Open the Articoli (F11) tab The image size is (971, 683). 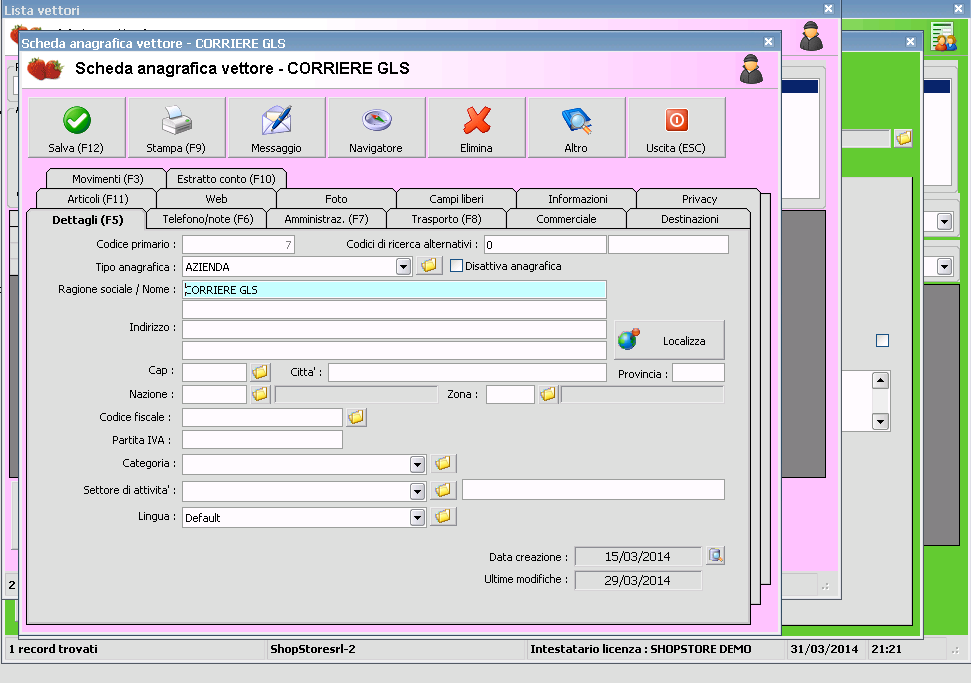tap(98, 199)
